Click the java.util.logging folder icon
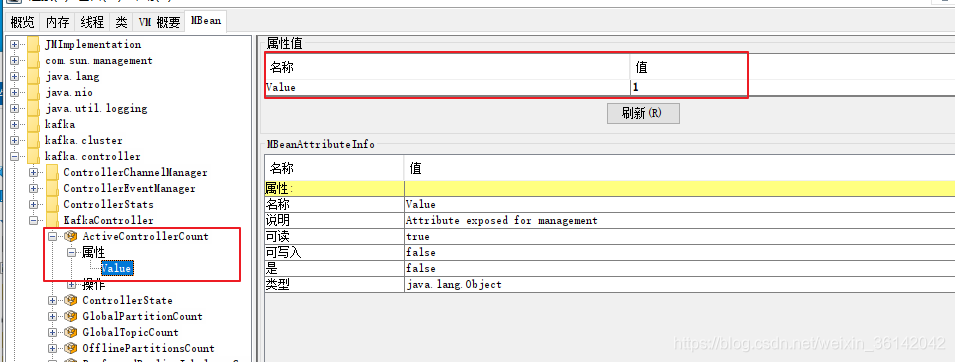955x362 pixels. [33, 108]
